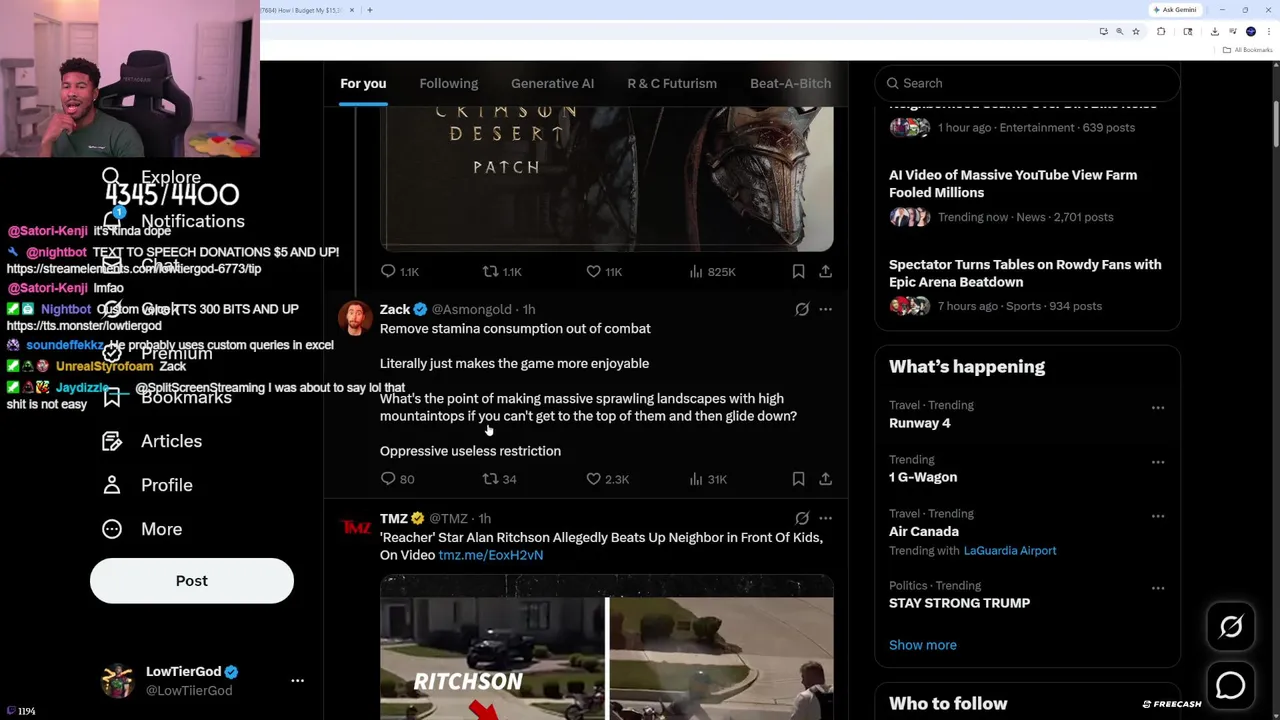Screen dimensions: 1280x720
Task: Open more options for STAY STRONG TRUMP trend
Action: click(x=1157, y=588)
